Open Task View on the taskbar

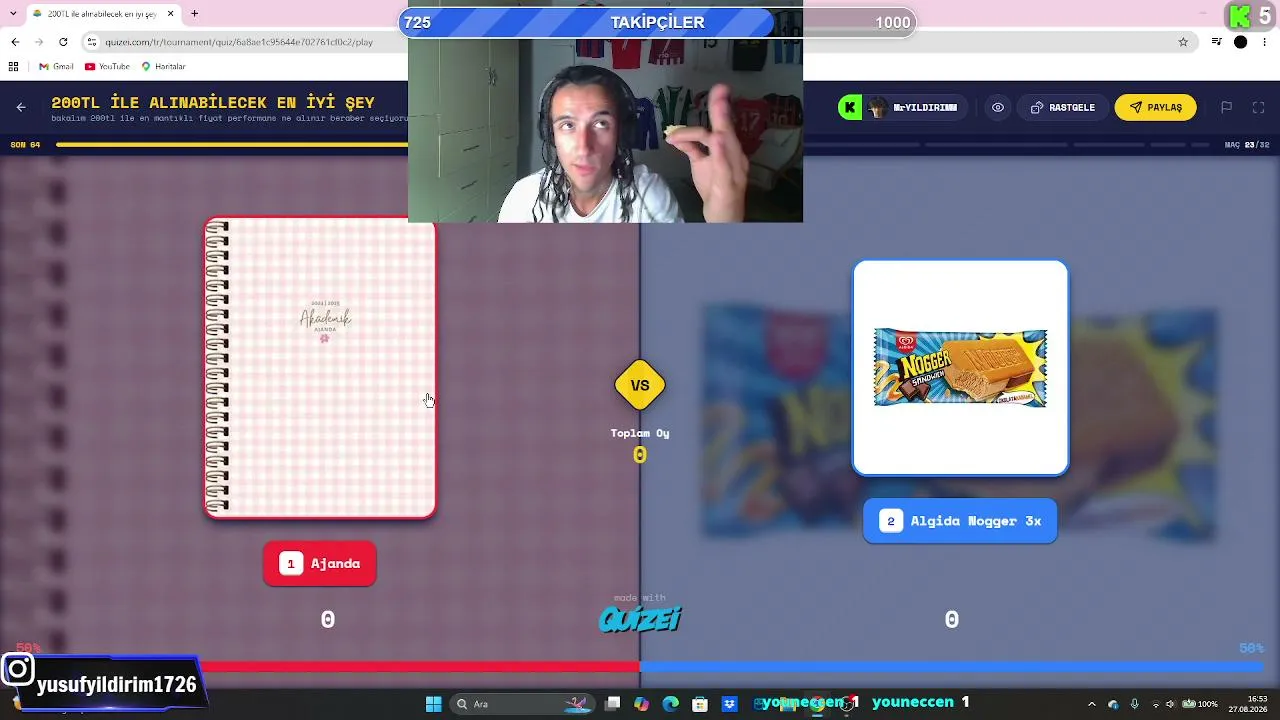pos(613,704)
